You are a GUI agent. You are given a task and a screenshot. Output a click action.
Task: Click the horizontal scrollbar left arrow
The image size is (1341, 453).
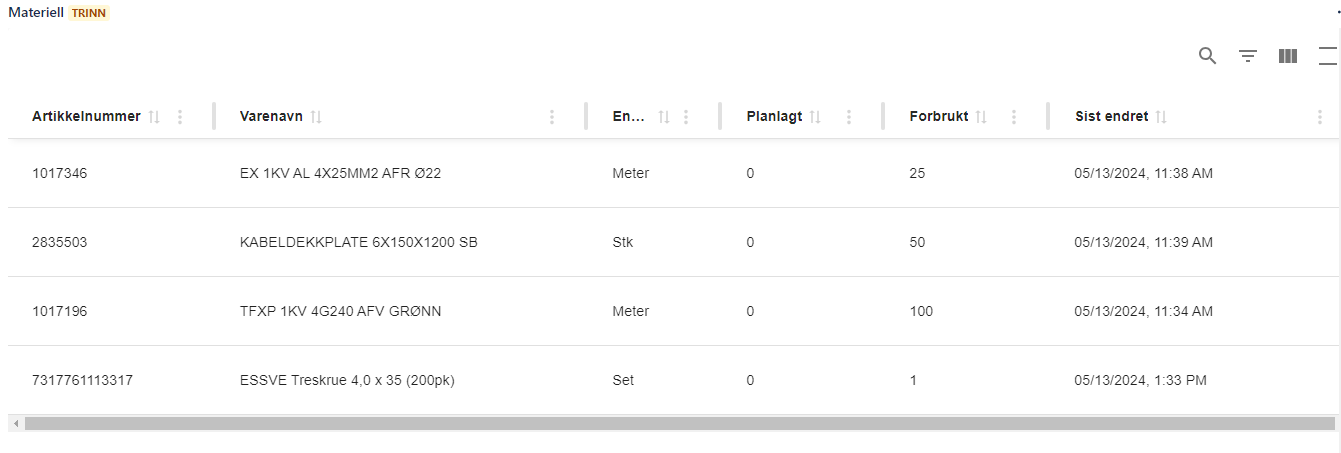tap(15, 424)
